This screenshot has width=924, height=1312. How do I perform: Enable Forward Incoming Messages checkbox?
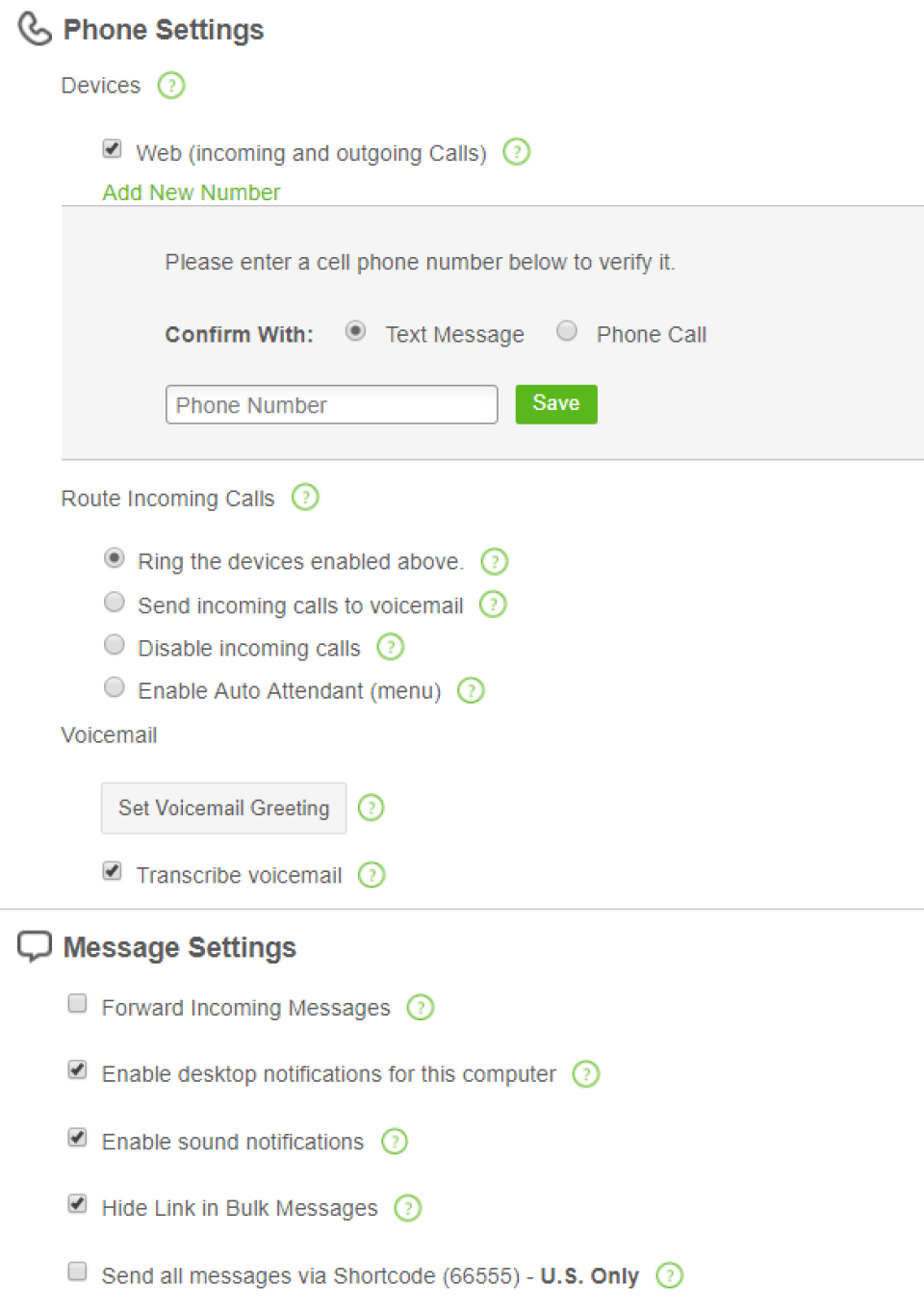78,1004
